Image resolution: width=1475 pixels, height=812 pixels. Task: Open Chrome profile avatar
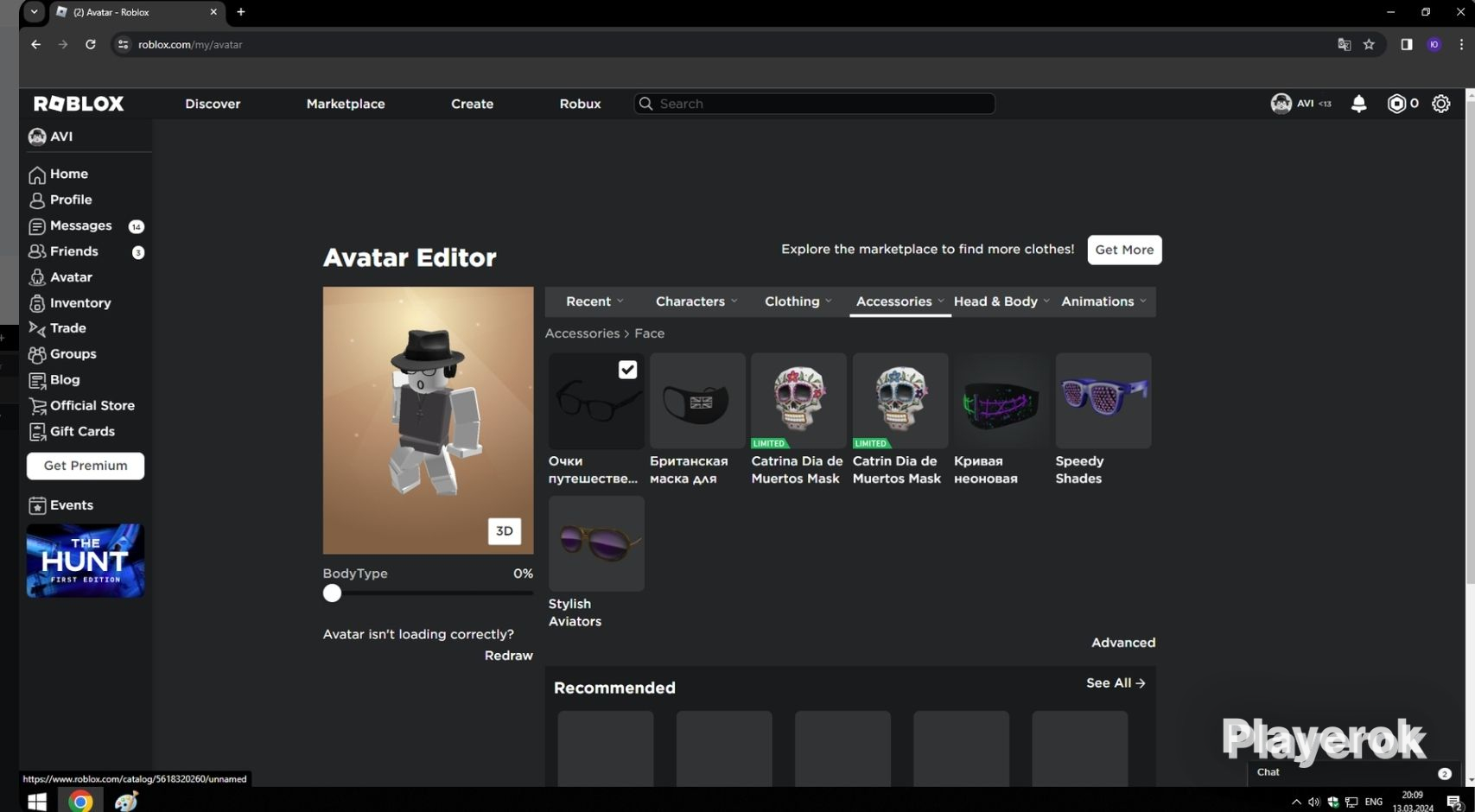pos(1434,44)
